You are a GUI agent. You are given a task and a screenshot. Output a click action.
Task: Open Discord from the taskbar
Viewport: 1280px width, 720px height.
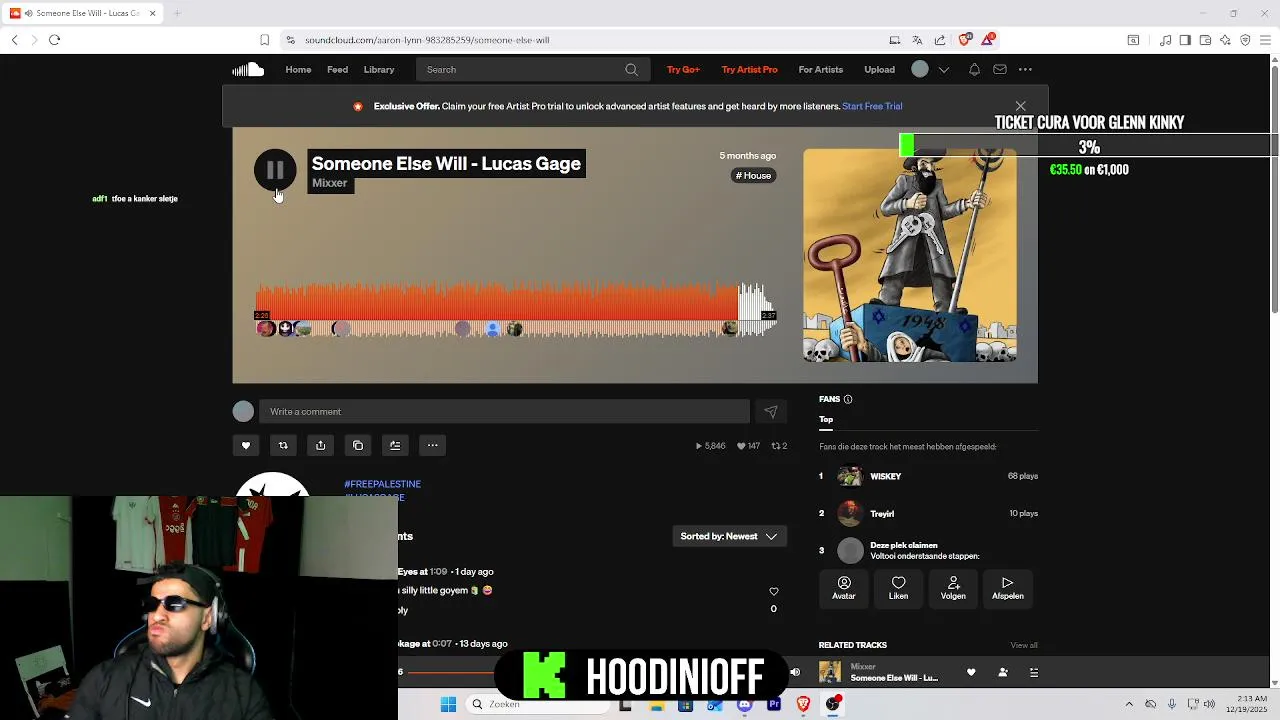point(744,705)
